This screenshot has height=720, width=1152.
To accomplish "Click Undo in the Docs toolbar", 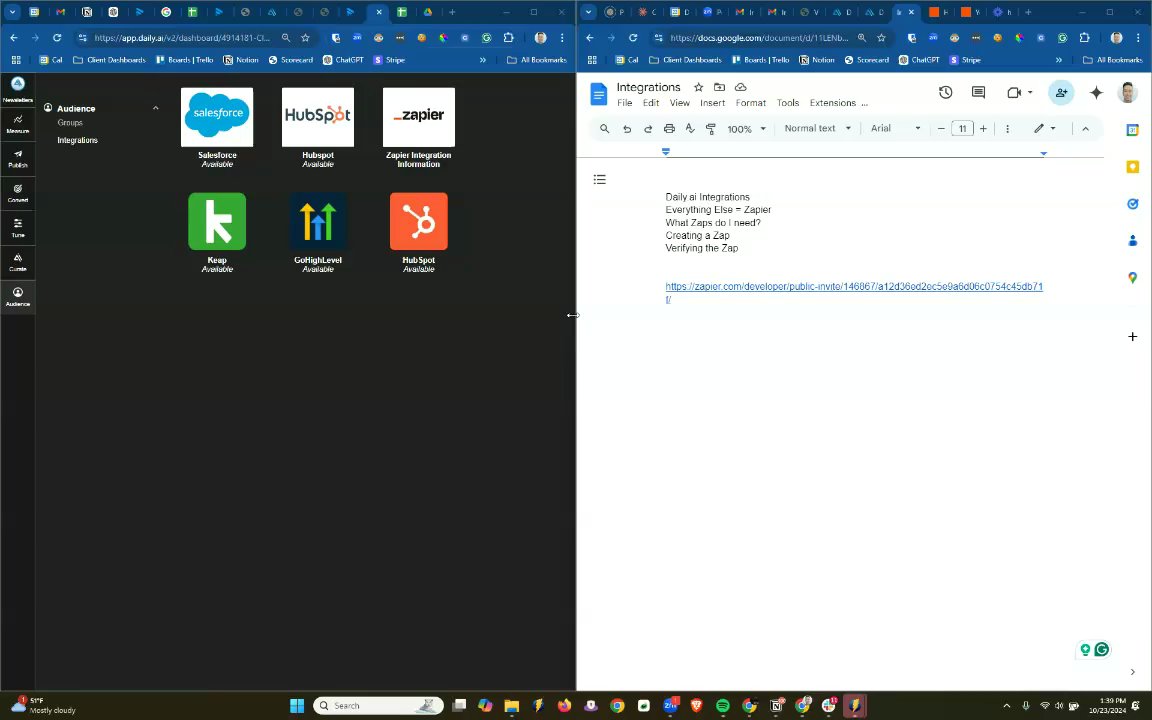I will pyautogui.click(x=627, y=129).
